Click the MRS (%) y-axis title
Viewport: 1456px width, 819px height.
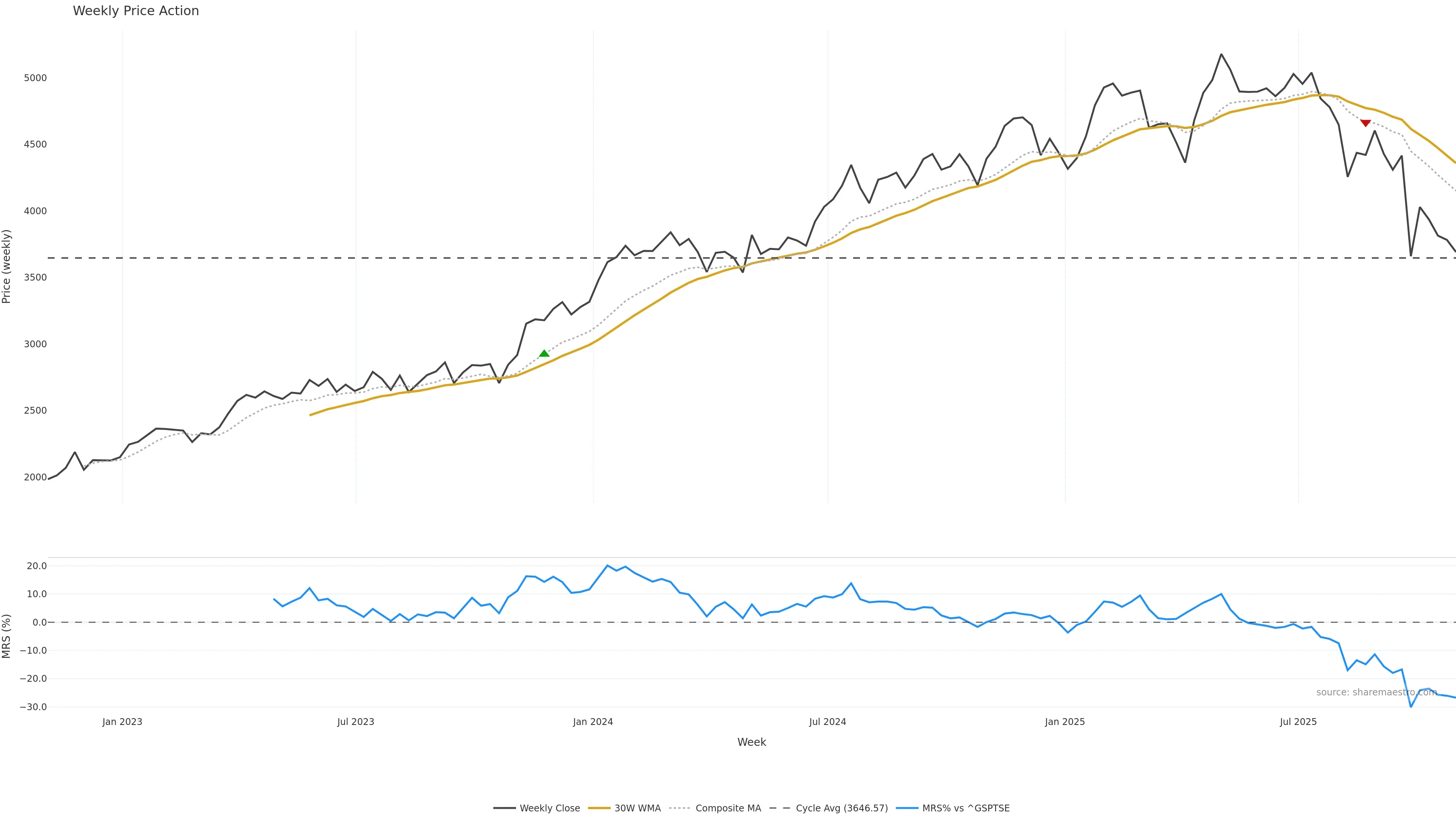click(x=7, y=636)
